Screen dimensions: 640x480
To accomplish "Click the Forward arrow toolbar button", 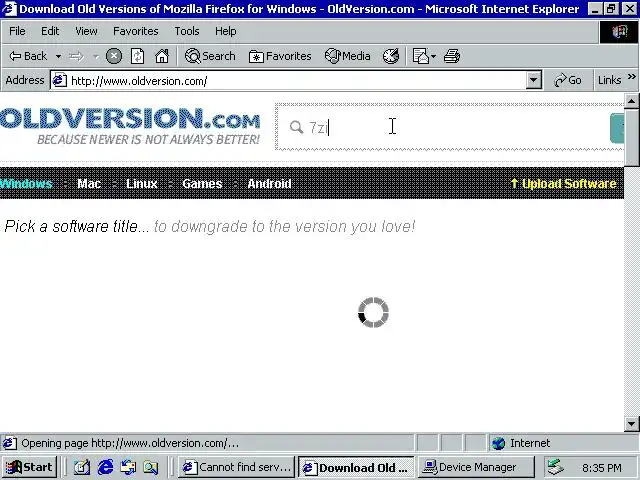I will pos(77,56).
